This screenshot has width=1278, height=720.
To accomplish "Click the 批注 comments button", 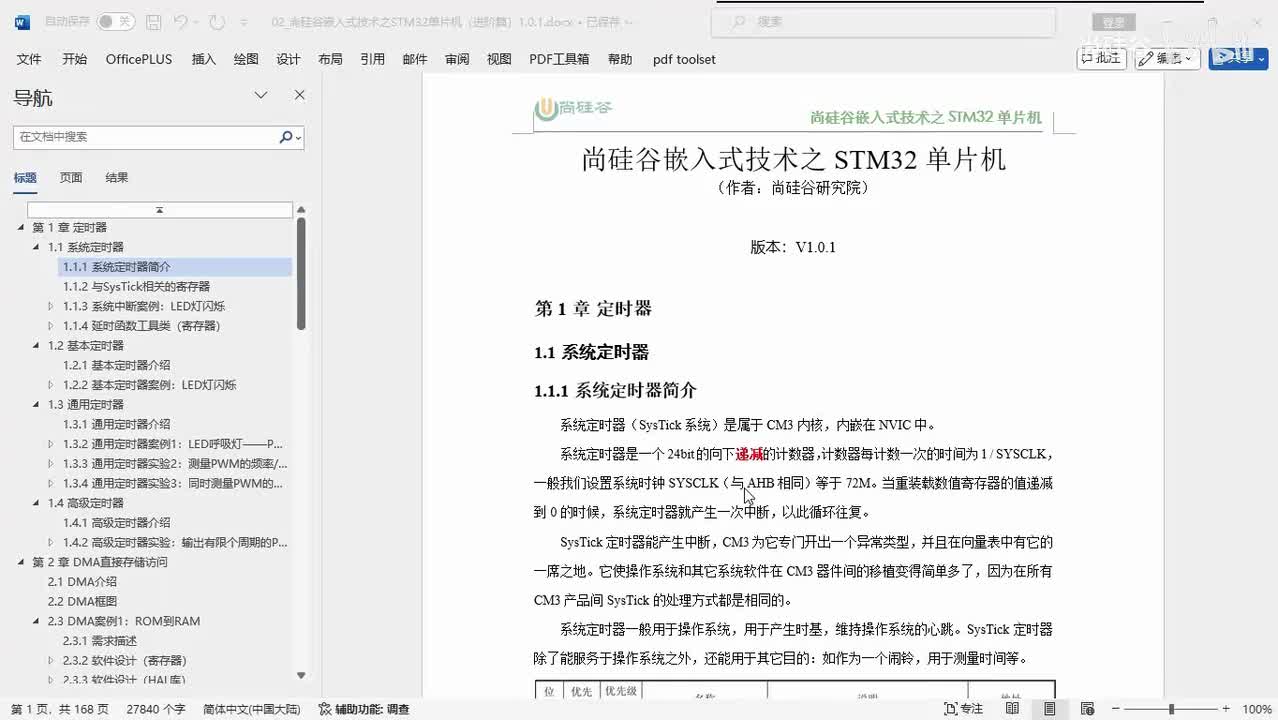I will click(x=1101, y=58).
